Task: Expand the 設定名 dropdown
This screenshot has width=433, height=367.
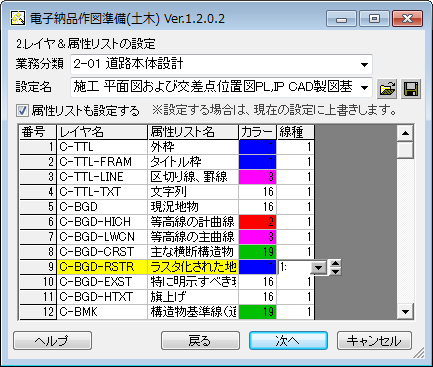Action: click(x=364, y=88)
